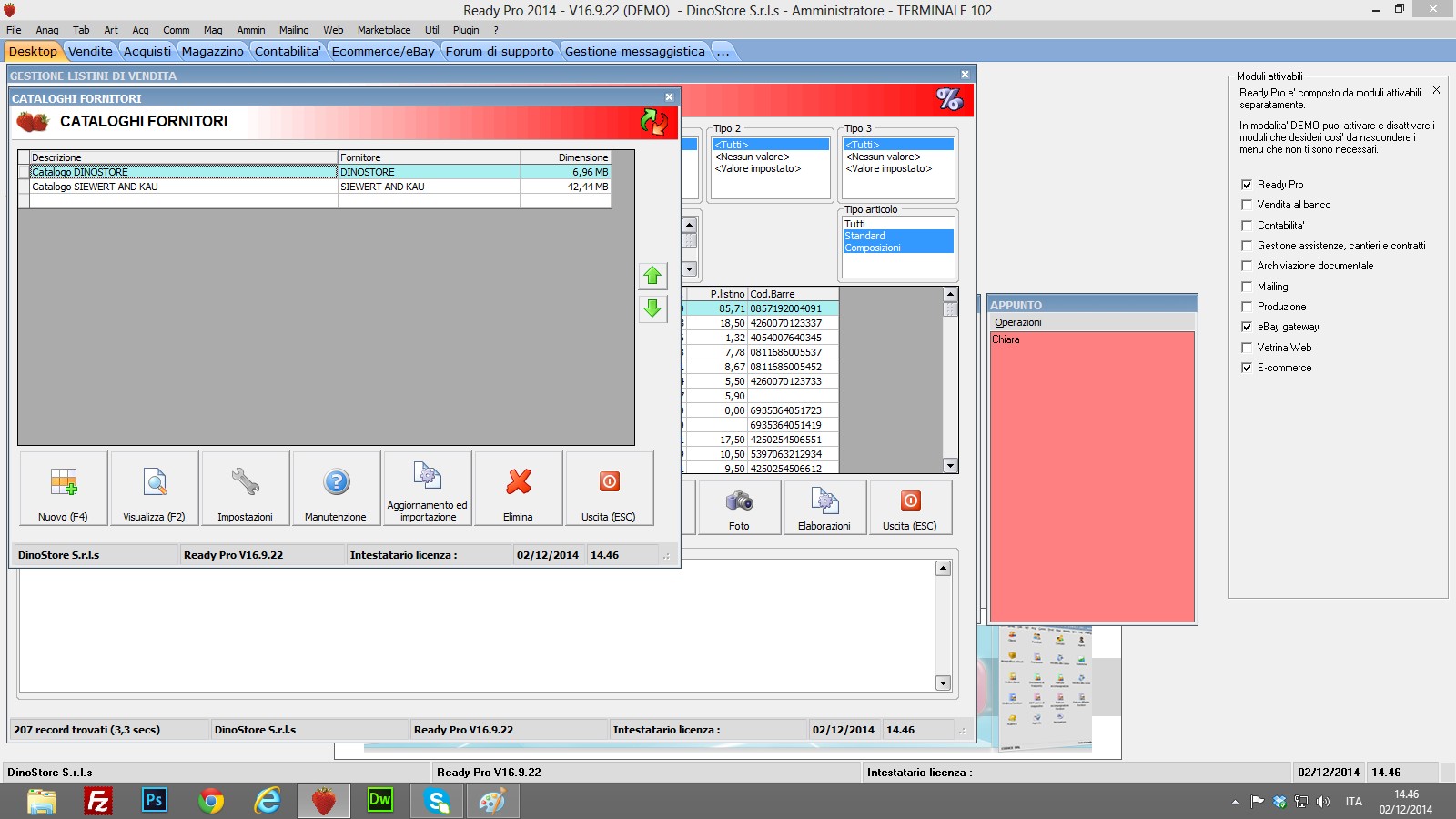Screen dimensions: 1456x819
Task: Enable the Produzione module checkbox
Action: [x=1247, y=307]
